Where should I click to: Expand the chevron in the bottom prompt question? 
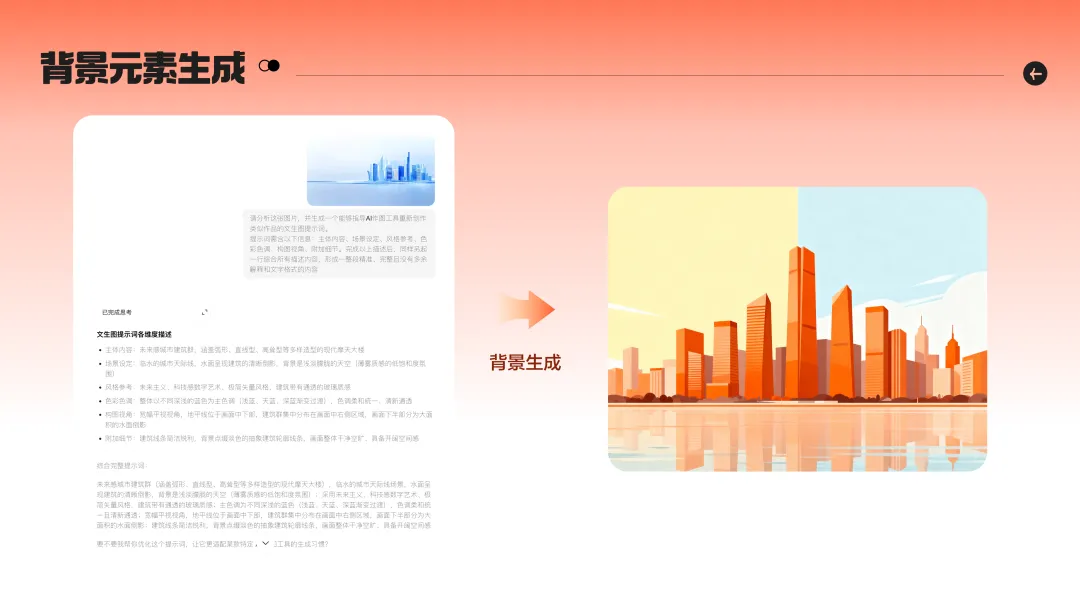264,544
